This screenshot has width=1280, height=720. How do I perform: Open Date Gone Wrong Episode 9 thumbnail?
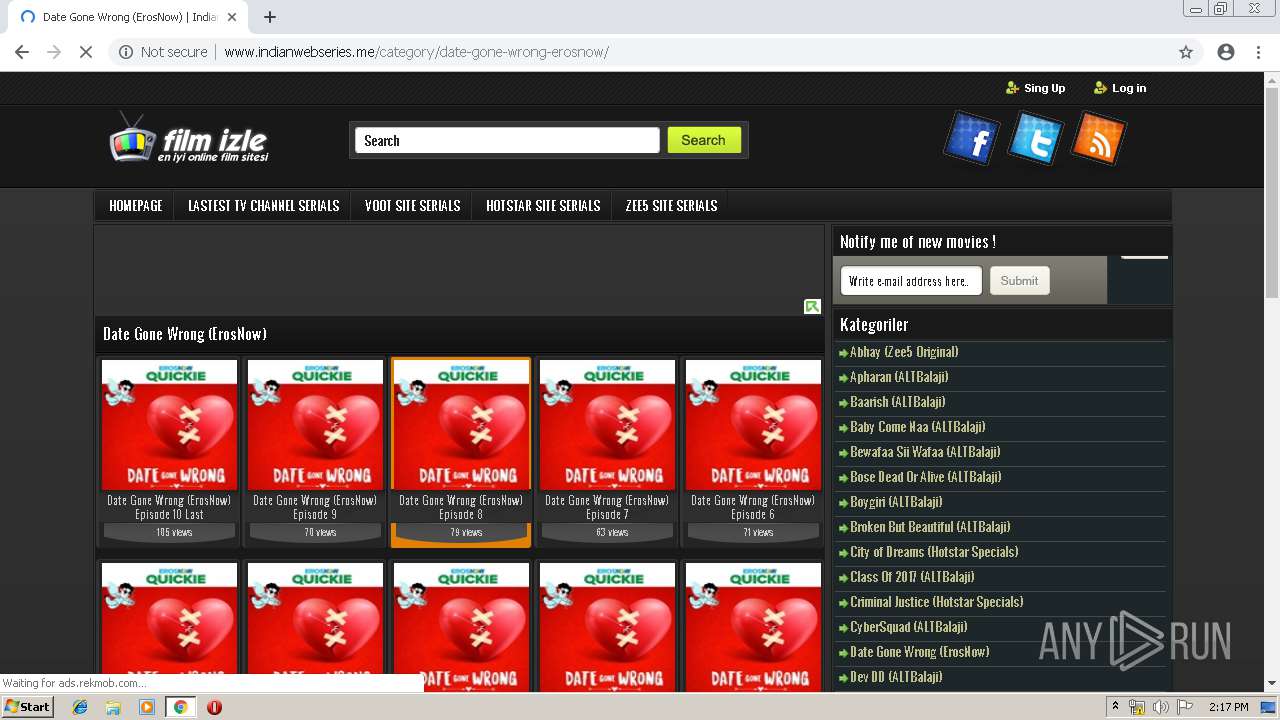(315, 424)
